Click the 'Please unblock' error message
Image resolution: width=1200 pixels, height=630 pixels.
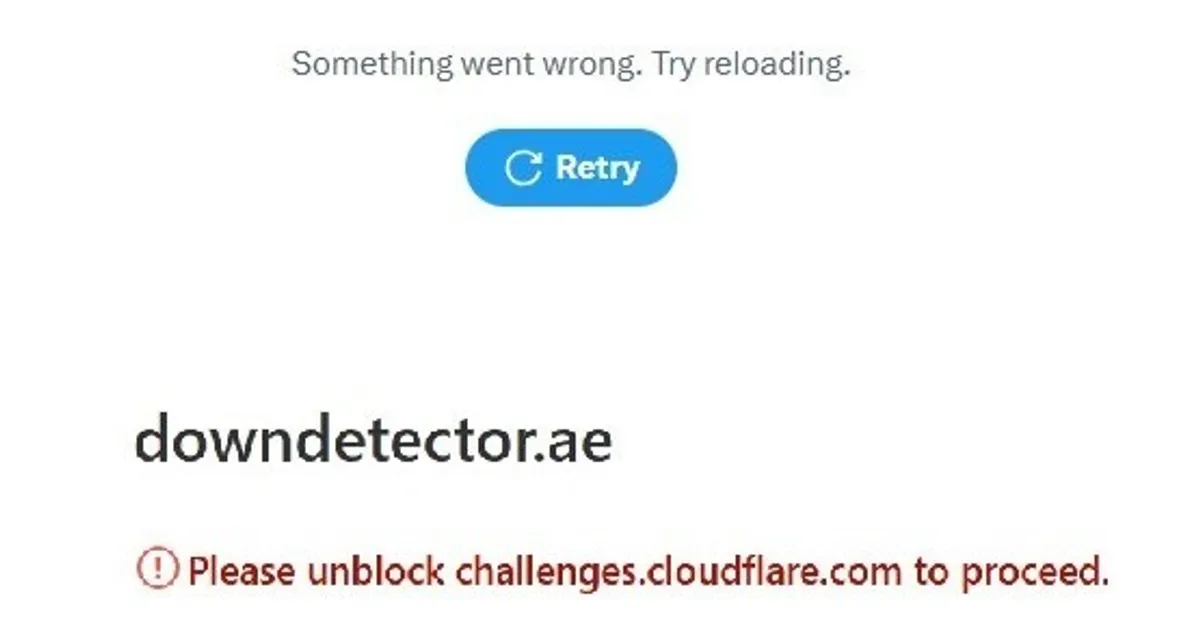click(649, 572)
